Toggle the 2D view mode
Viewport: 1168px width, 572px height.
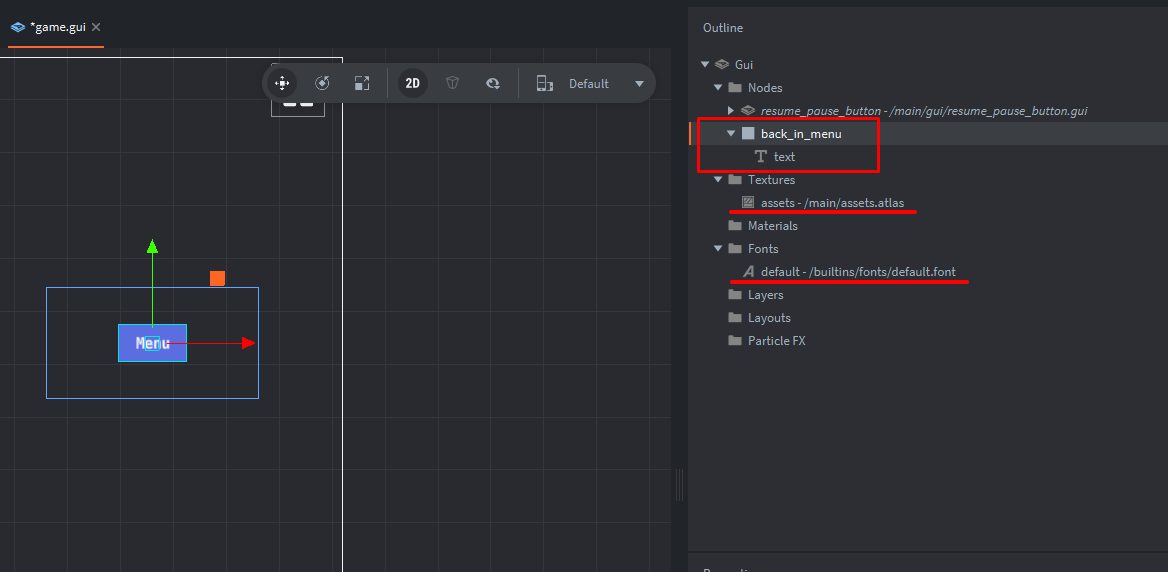pos(412,84)
